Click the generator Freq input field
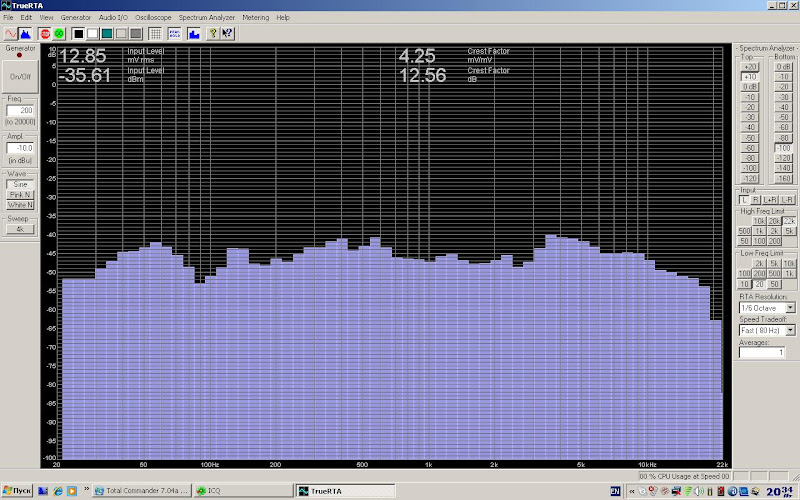The height and width of the screenshot is (500, 800). tap(20, 110)
